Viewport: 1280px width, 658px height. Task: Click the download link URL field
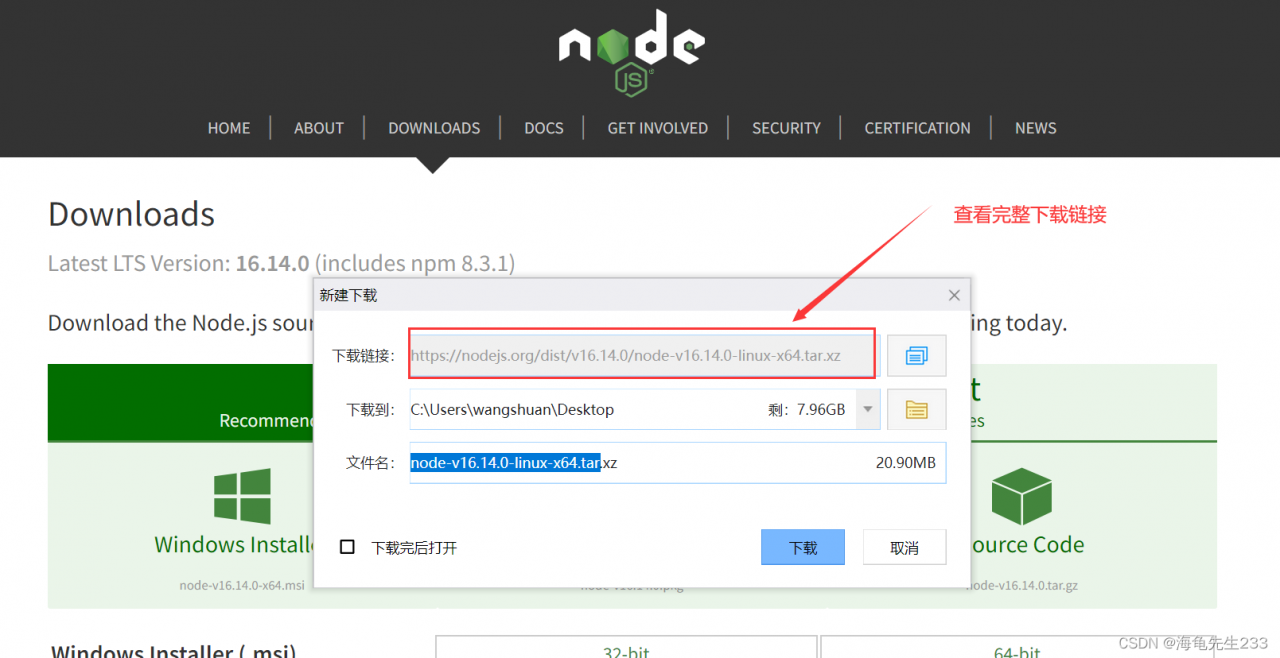pyautogui.click(x=642, y=355)
